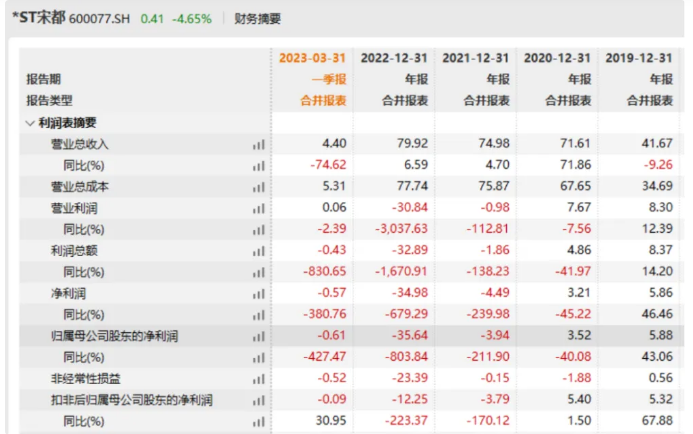Click revenue value 79.92
The height and width of the screenshot is (434, 693).
click(x=412, y=143)
